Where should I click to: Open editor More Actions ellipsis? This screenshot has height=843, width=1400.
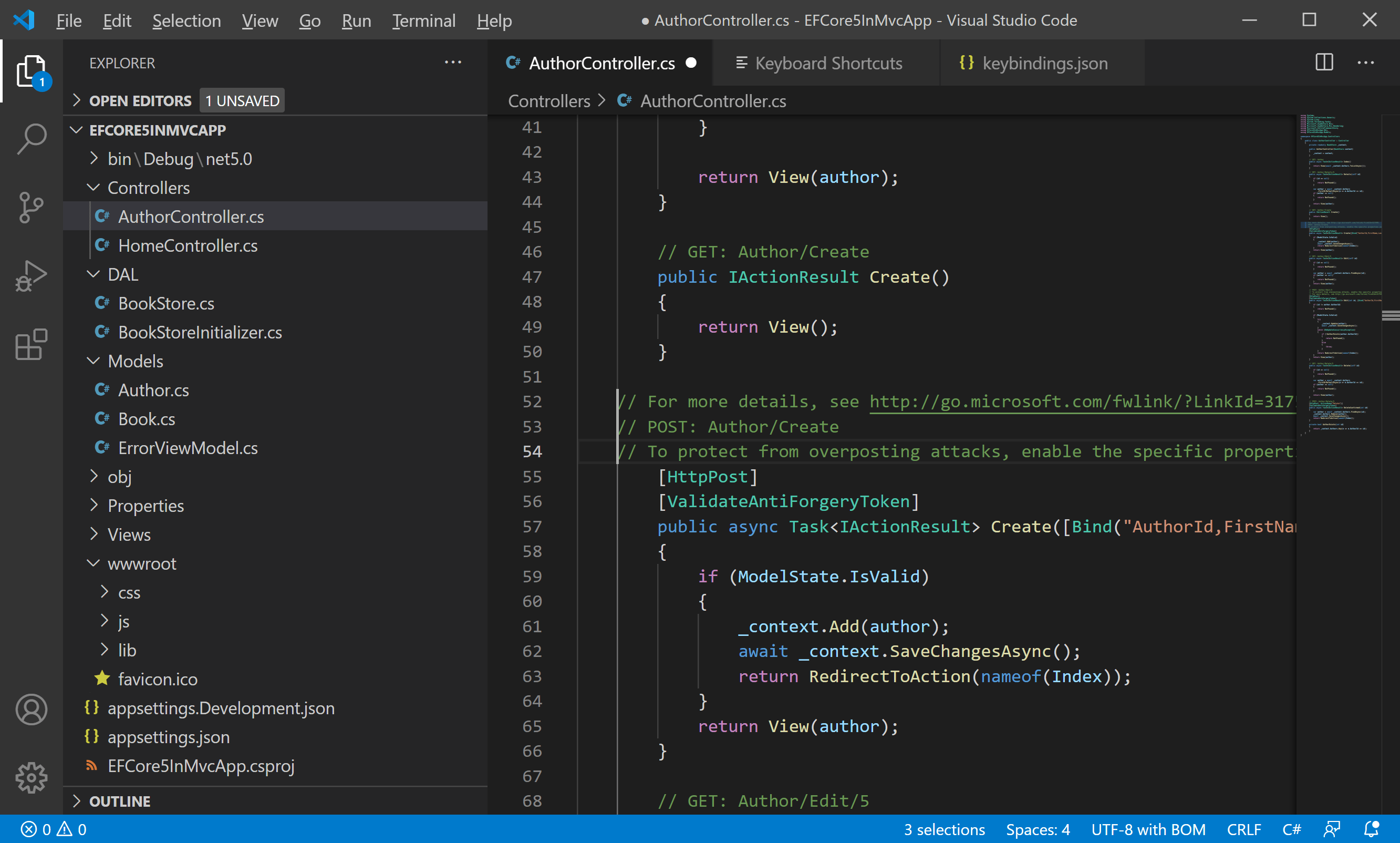pyautogui.click(x=1366, y=63)
